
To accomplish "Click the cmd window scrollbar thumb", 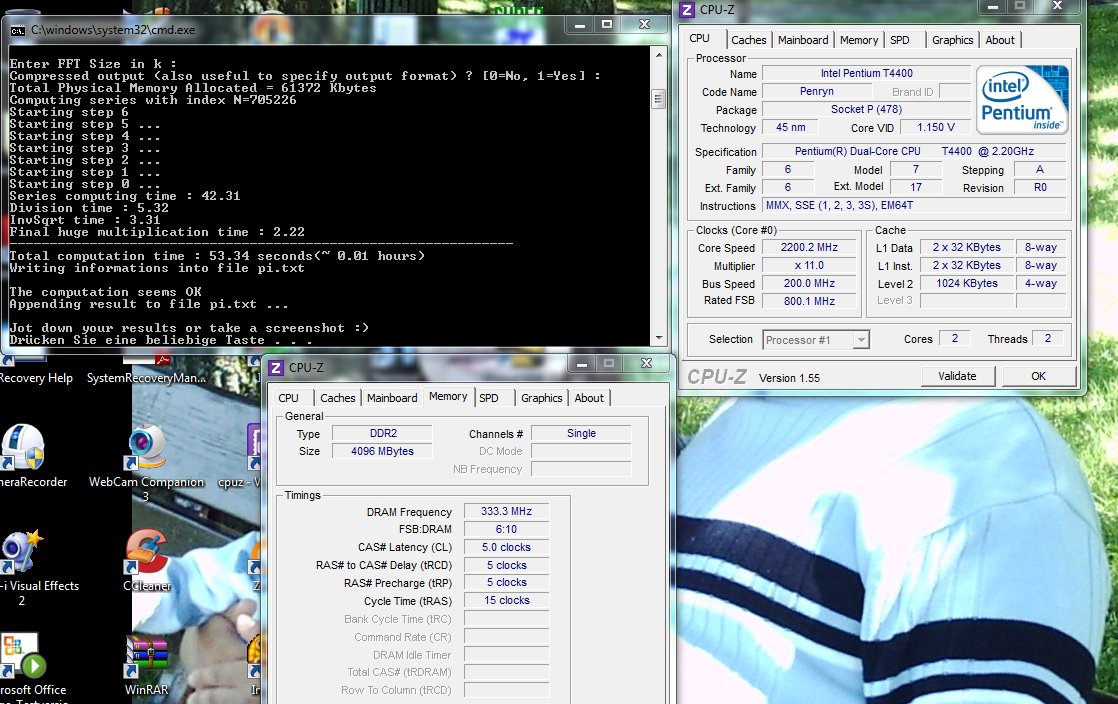I will 659,98.
